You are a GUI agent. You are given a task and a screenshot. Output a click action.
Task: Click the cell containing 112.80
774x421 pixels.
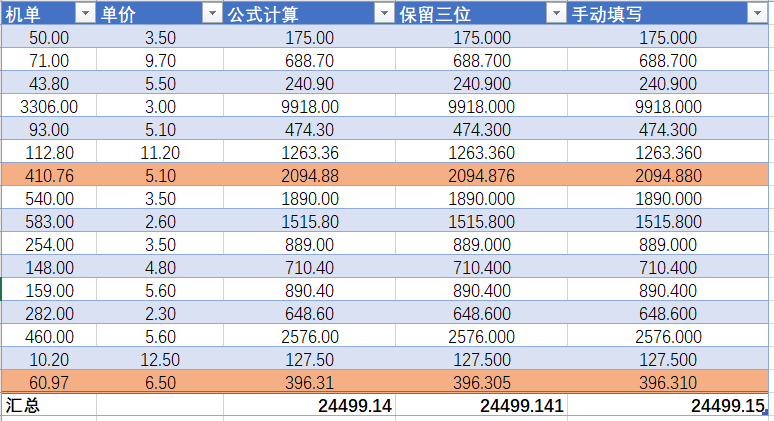pos(49,153)
